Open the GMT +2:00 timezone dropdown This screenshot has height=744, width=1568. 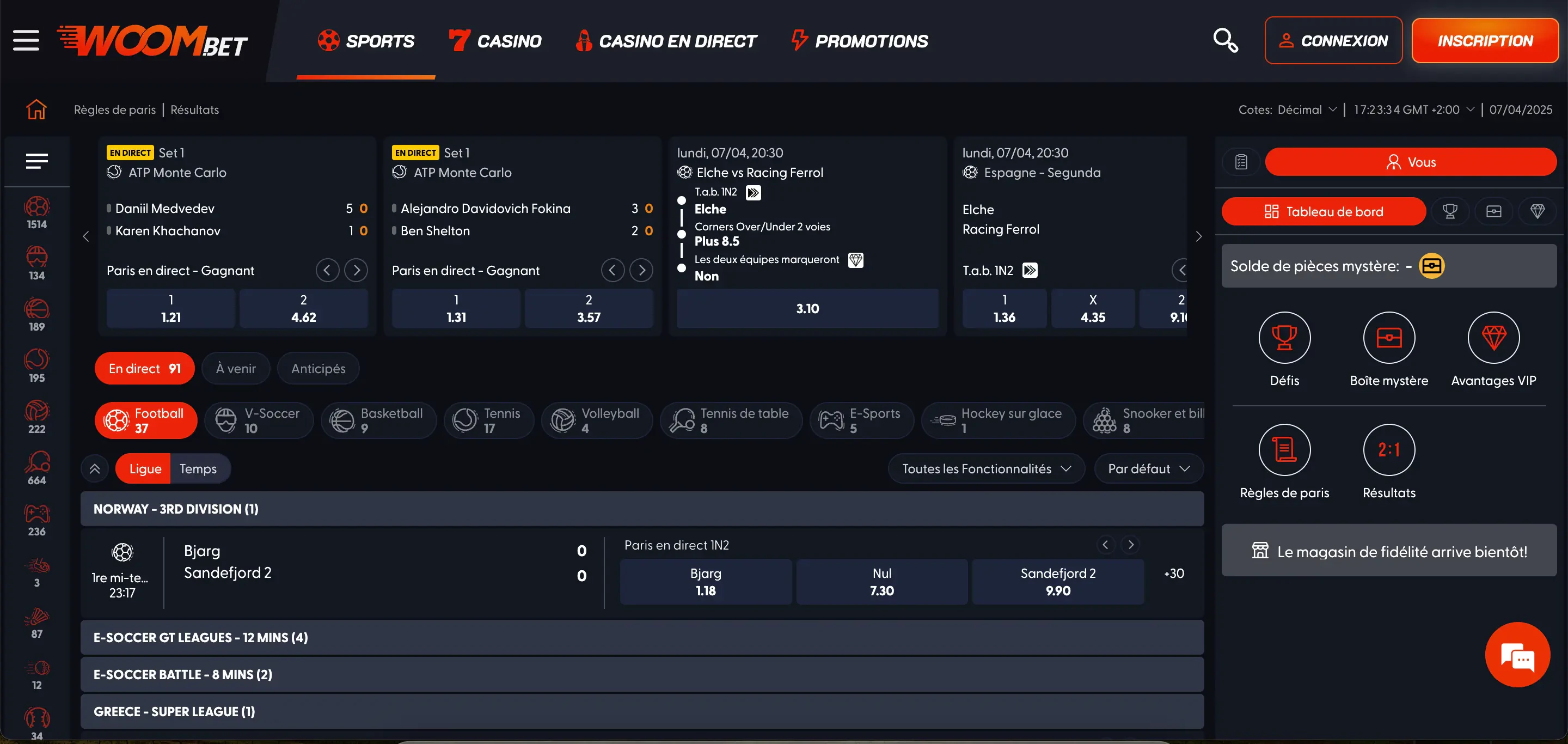[x=1413, y=109]
